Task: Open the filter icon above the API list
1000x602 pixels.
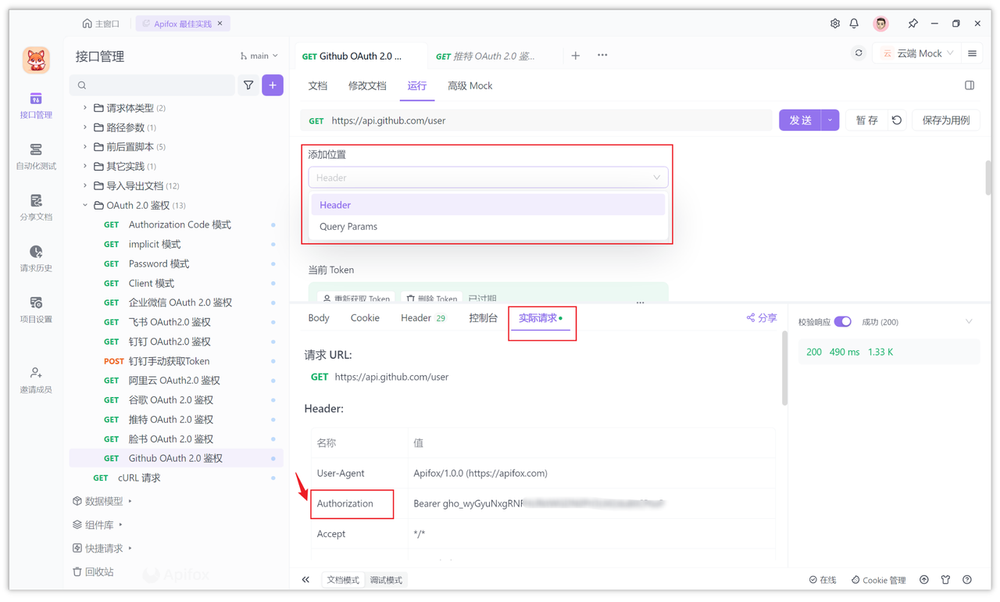Action: click(x=248, y=85)
